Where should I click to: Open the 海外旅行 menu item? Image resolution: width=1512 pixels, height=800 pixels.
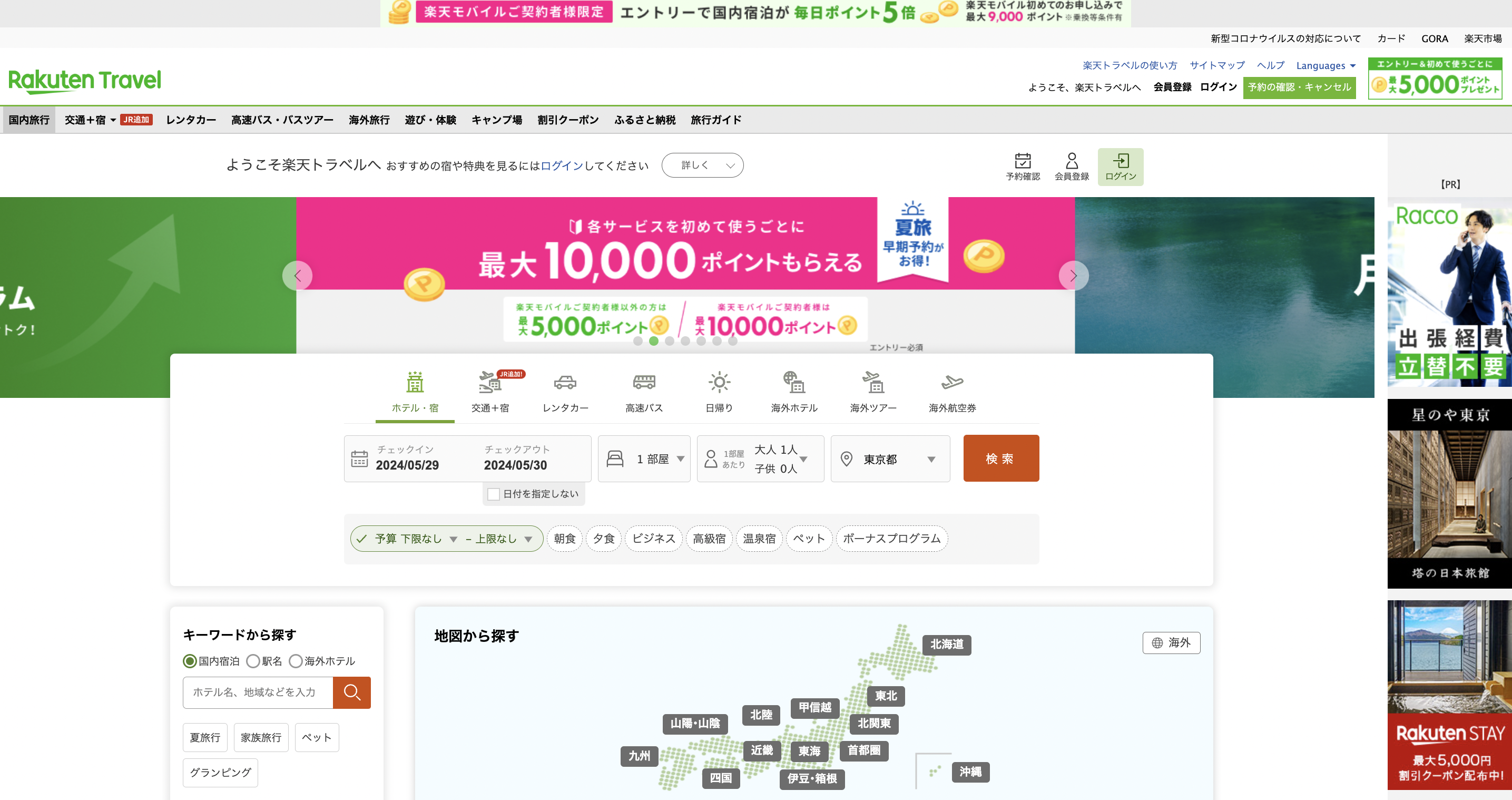click(x=369, y=120)
